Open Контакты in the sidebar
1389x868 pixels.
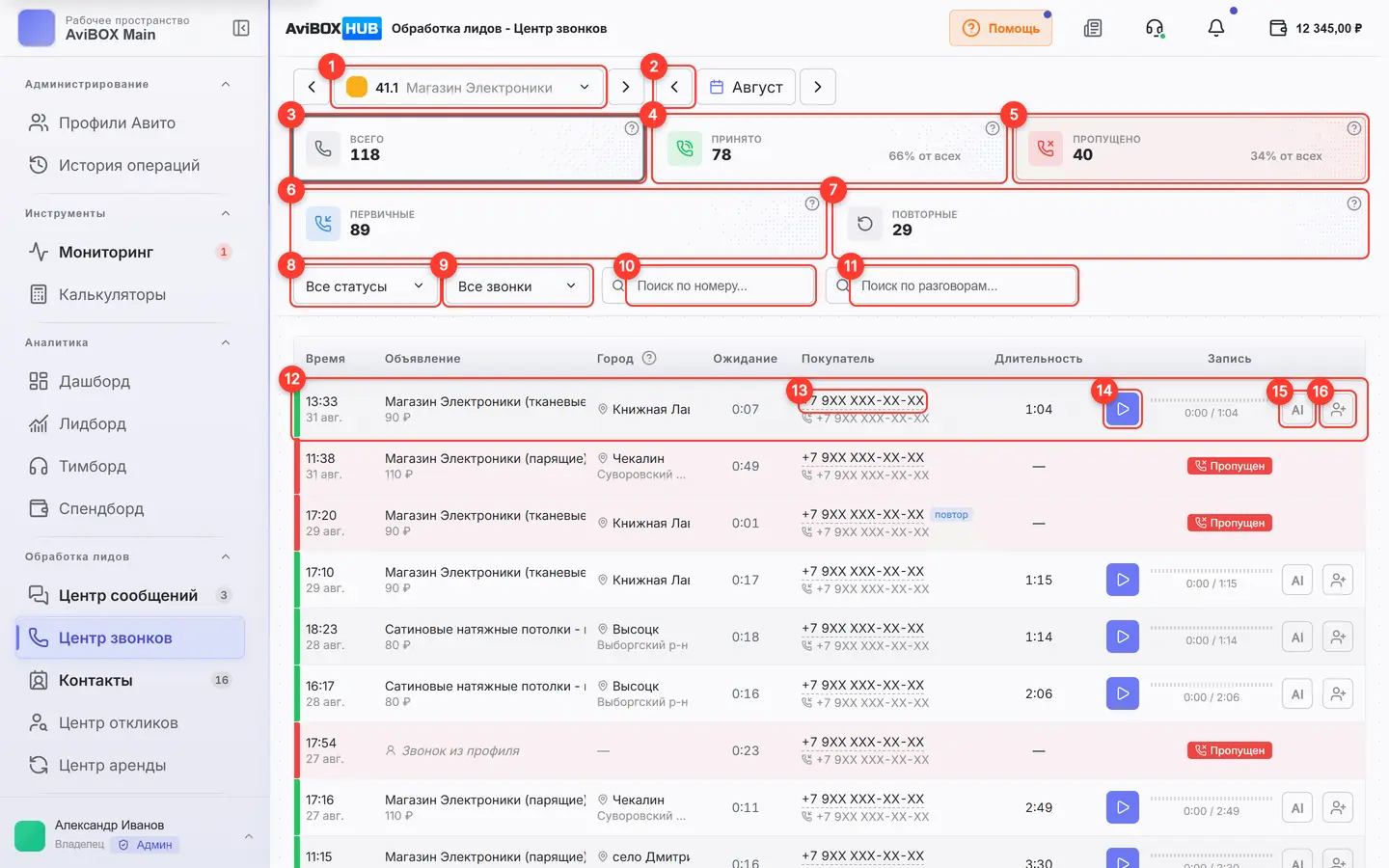coord(130,680)
